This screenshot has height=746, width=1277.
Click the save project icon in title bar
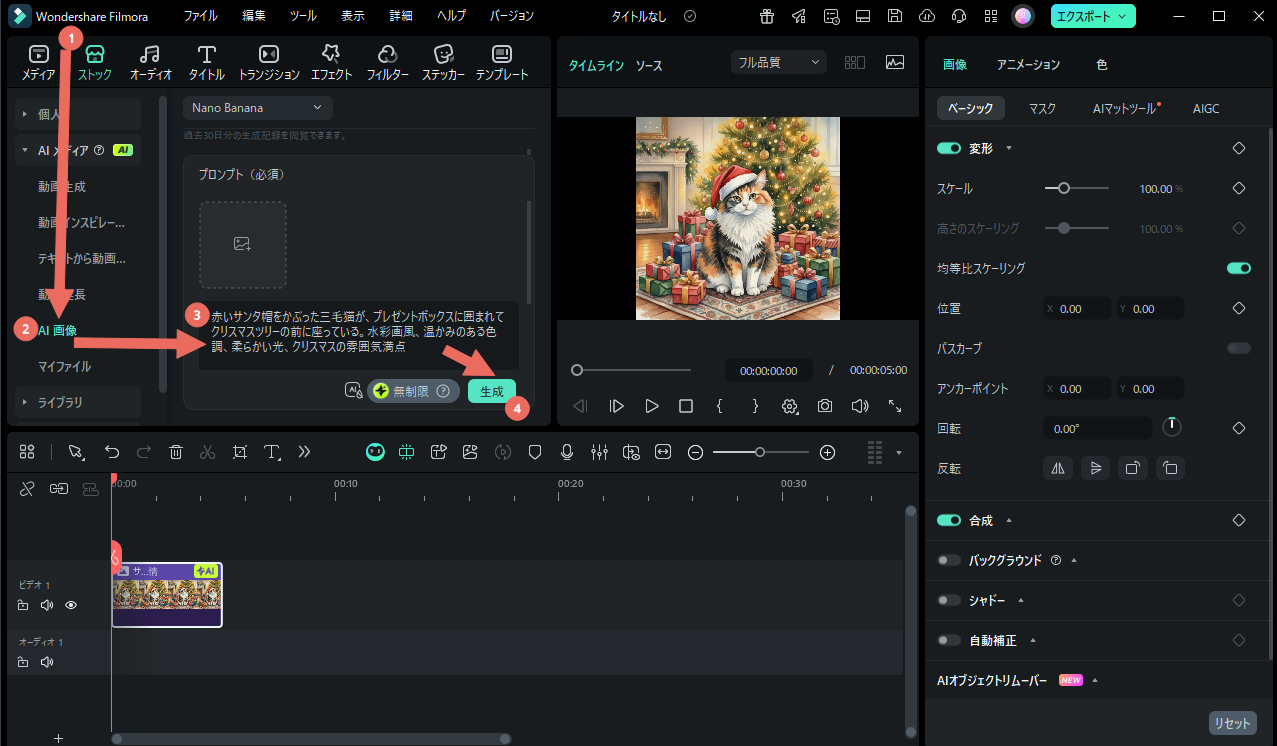pyautogui.click(x=893, y=16)
